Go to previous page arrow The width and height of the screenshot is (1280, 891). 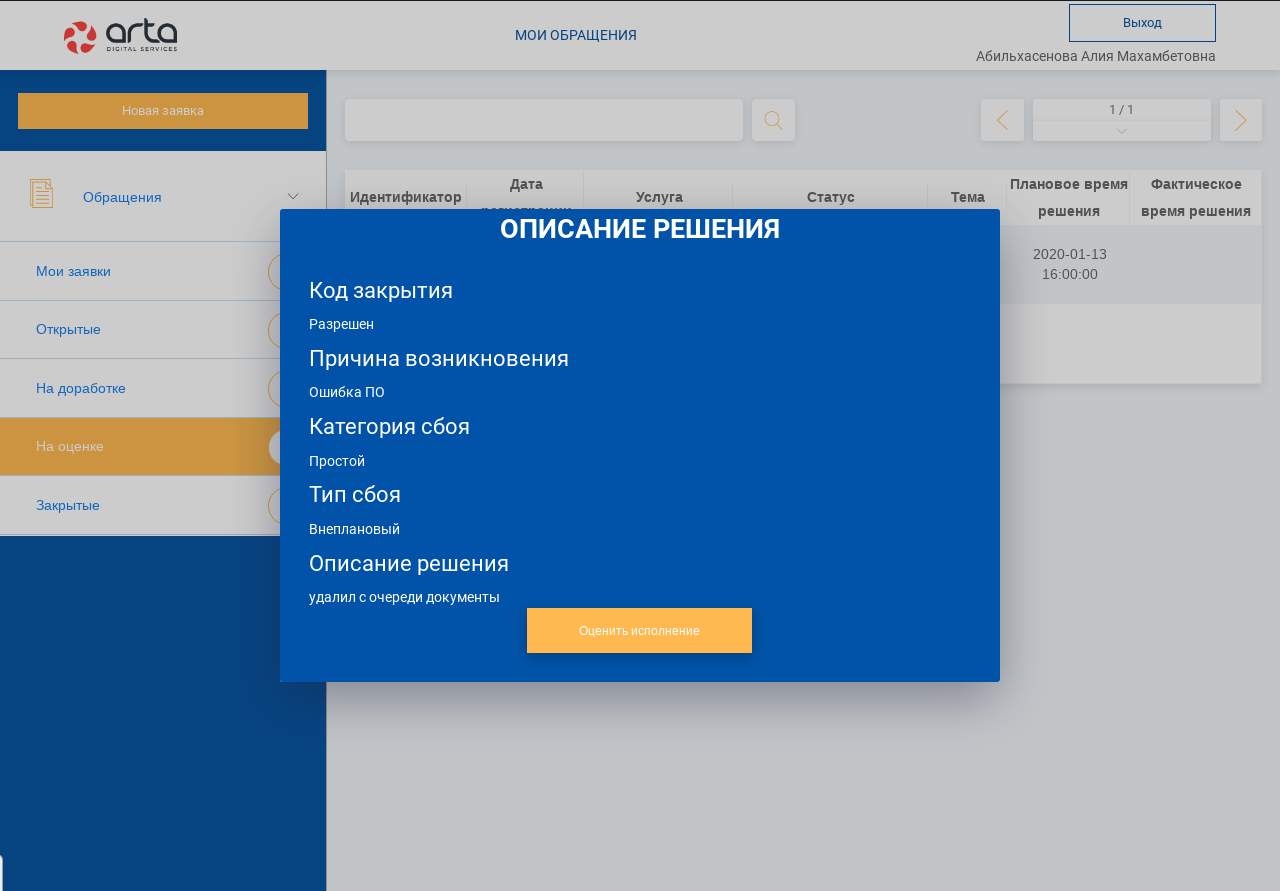(x=1002, y=120)
